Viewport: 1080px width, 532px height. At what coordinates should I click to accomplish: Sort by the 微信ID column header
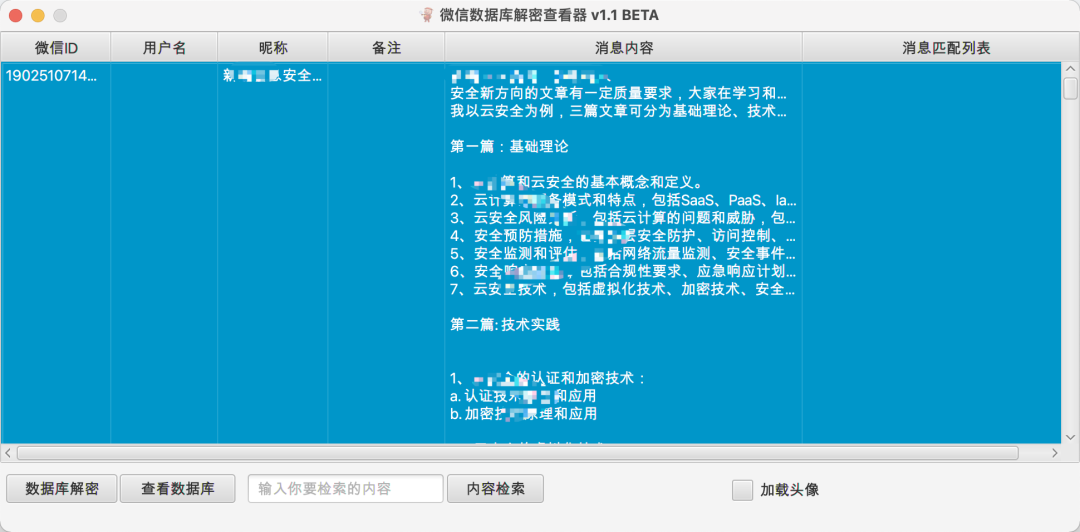pyautogui.click(x=56, y=48)
